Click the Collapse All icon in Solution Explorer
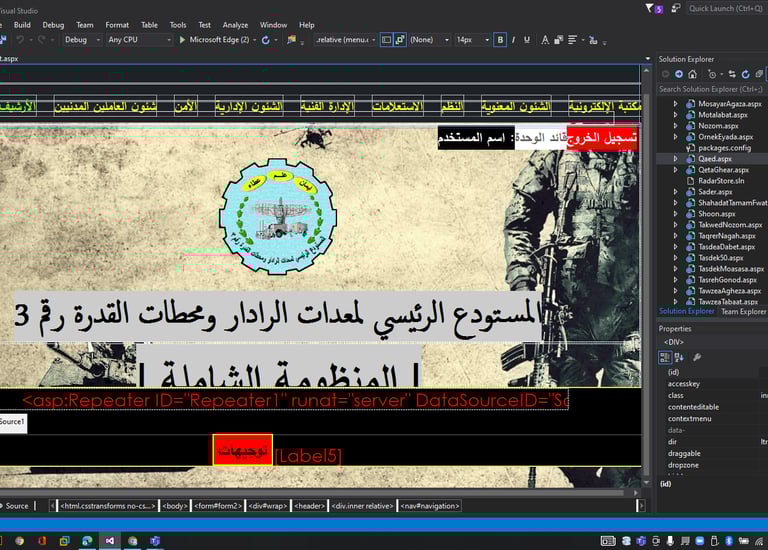 point(759,74)
